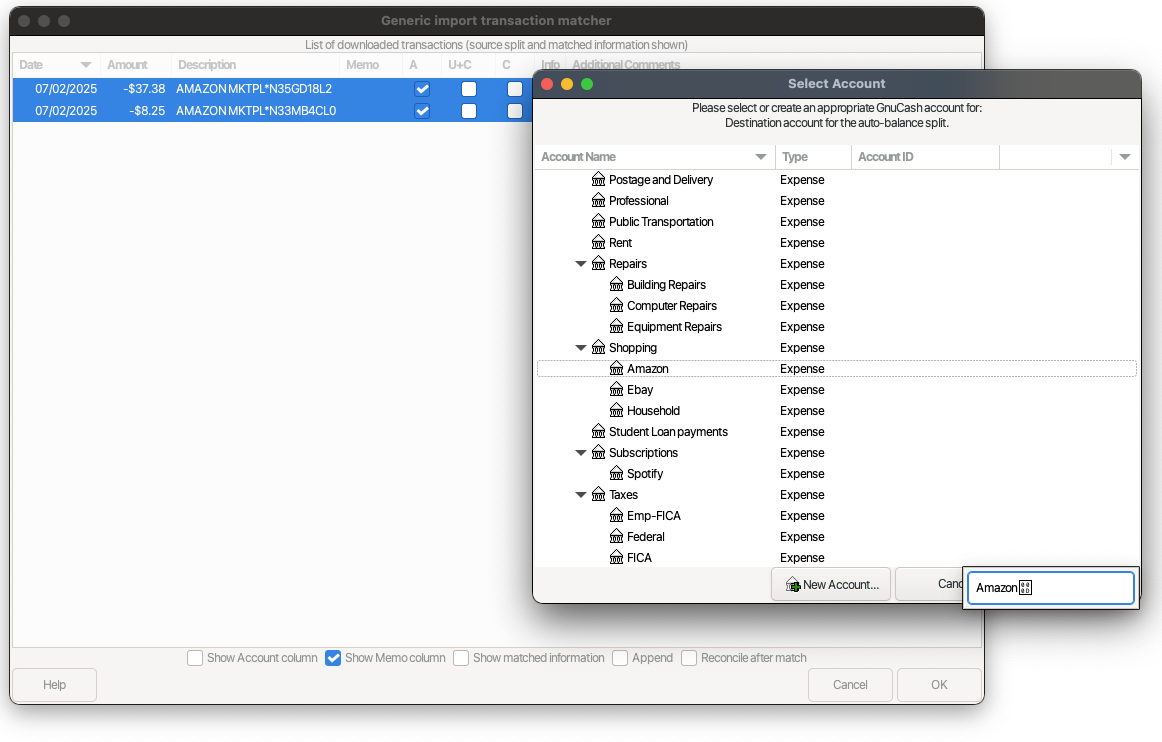Click the Rent account bank icon

(598, 243)
